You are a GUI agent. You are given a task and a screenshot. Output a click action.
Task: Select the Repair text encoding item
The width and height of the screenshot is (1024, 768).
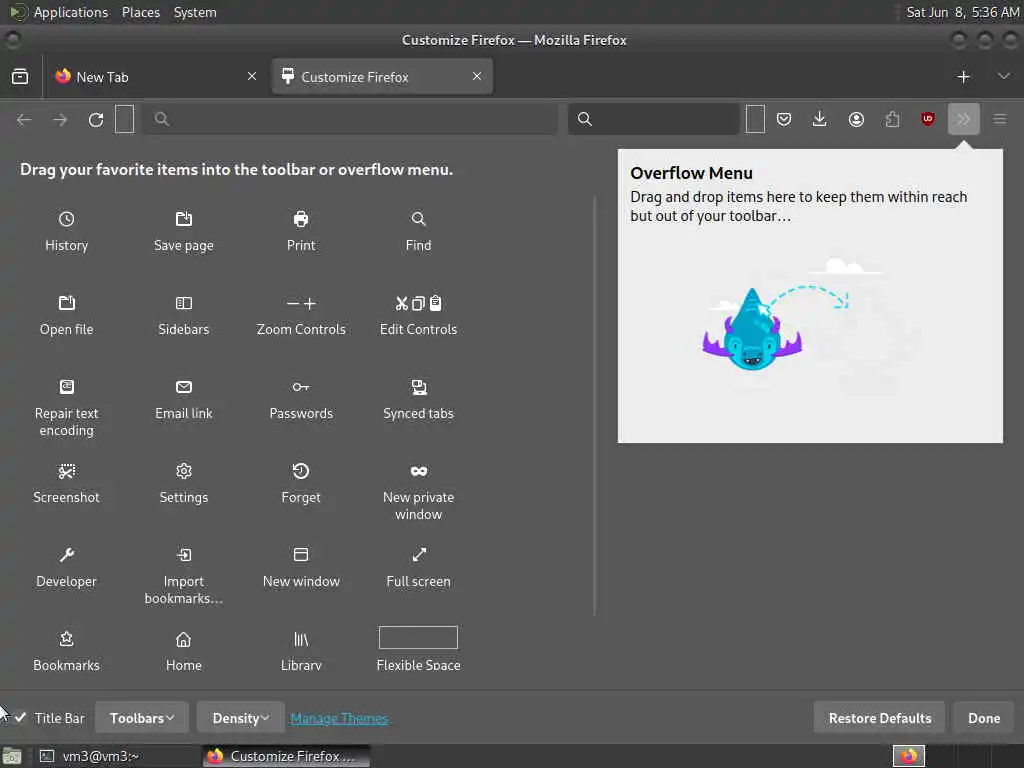[x=66, y=408]
